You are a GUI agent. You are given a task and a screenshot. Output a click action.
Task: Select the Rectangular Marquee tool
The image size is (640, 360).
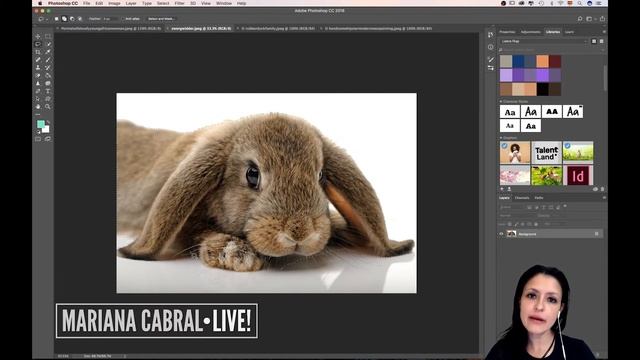pyautogui.click(x=48, y=36)
